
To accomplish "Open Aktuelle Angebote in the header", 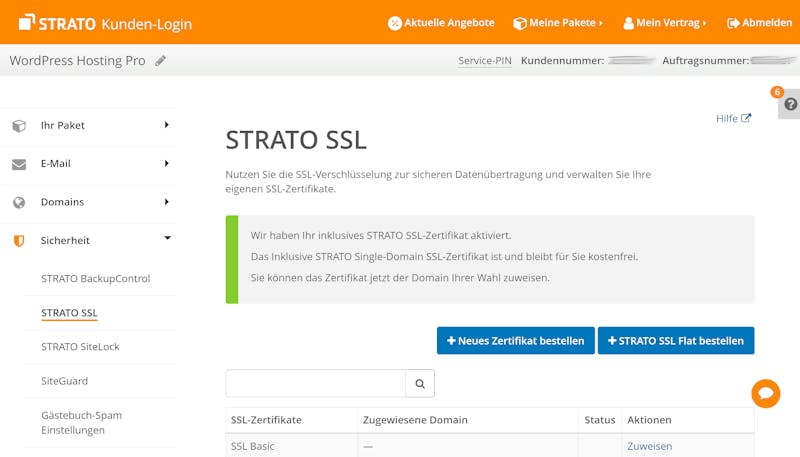I will click(441, 23).
